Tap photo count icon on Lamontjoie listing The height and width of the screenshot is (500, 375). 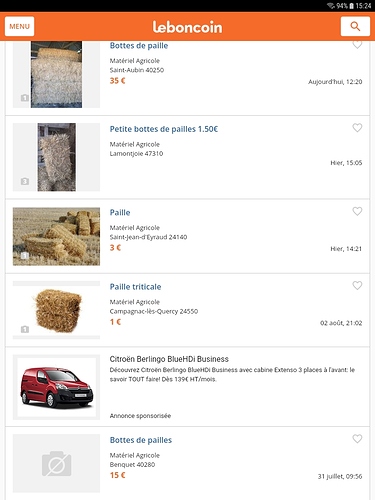tap(25, 181)
